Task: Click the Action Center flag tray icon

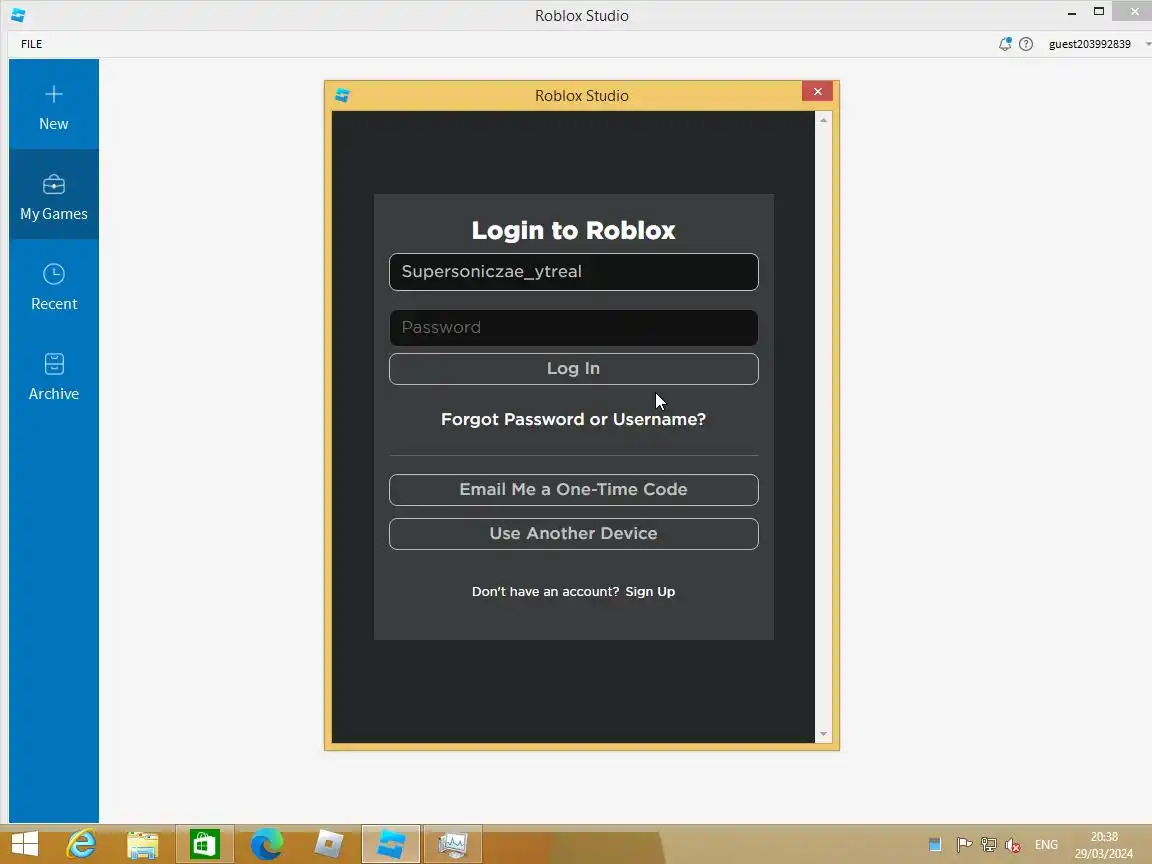Action: 964,845
